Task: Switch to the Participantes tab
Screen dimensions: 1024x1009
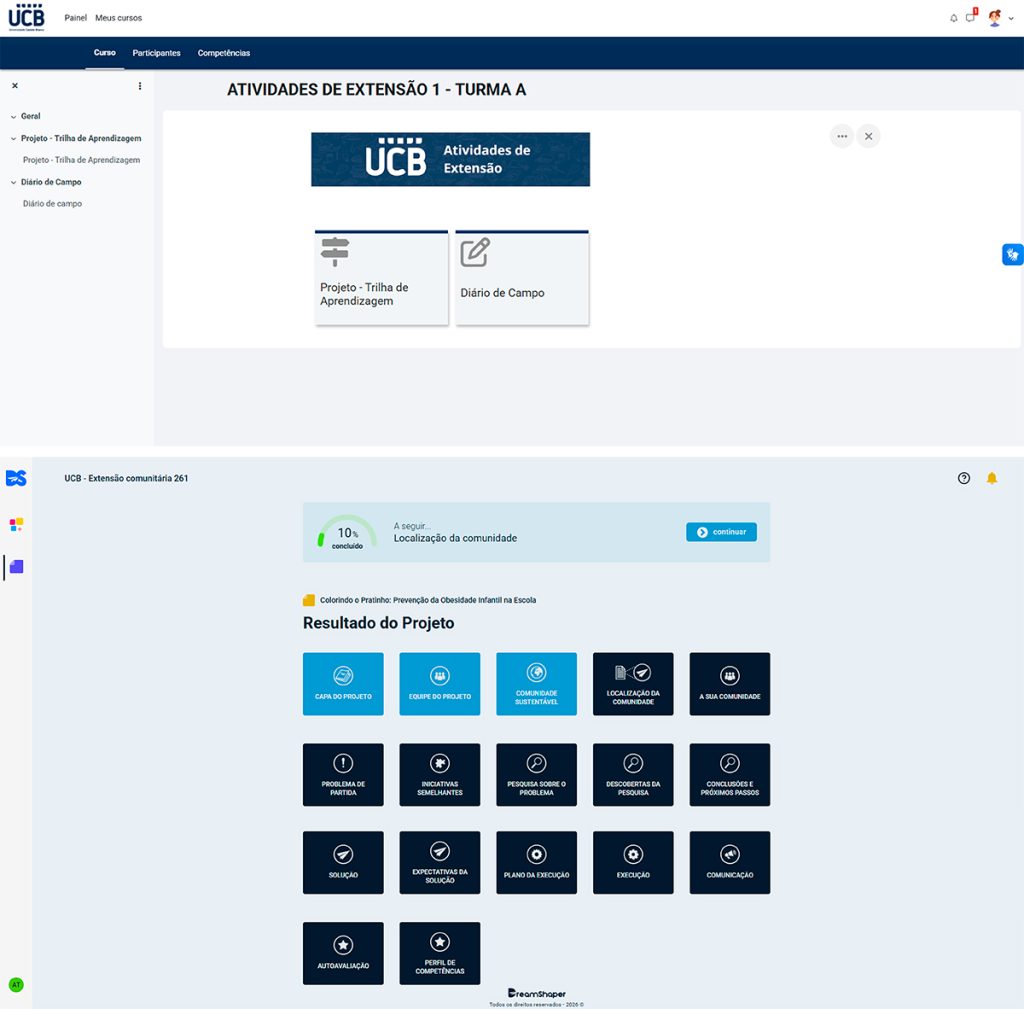Action: point(156,53)
